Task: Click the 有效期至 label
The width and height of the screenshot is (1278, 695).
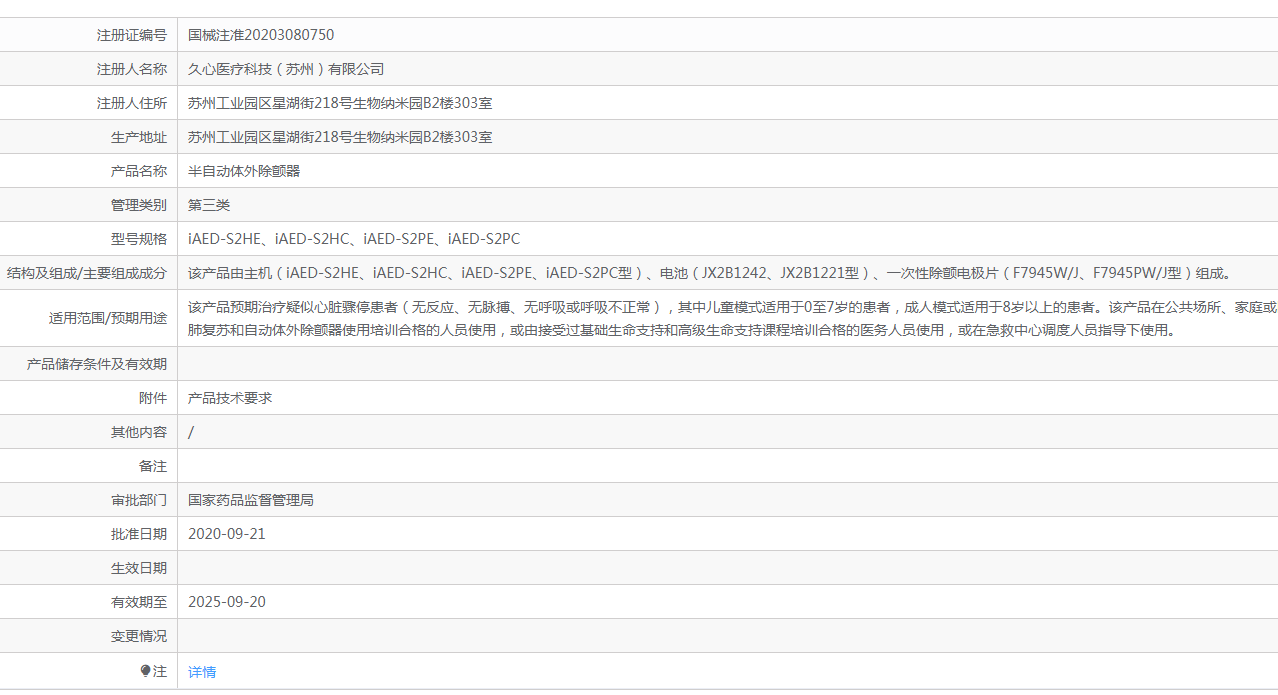Action: pyautogui.click(x=139, y=602)
